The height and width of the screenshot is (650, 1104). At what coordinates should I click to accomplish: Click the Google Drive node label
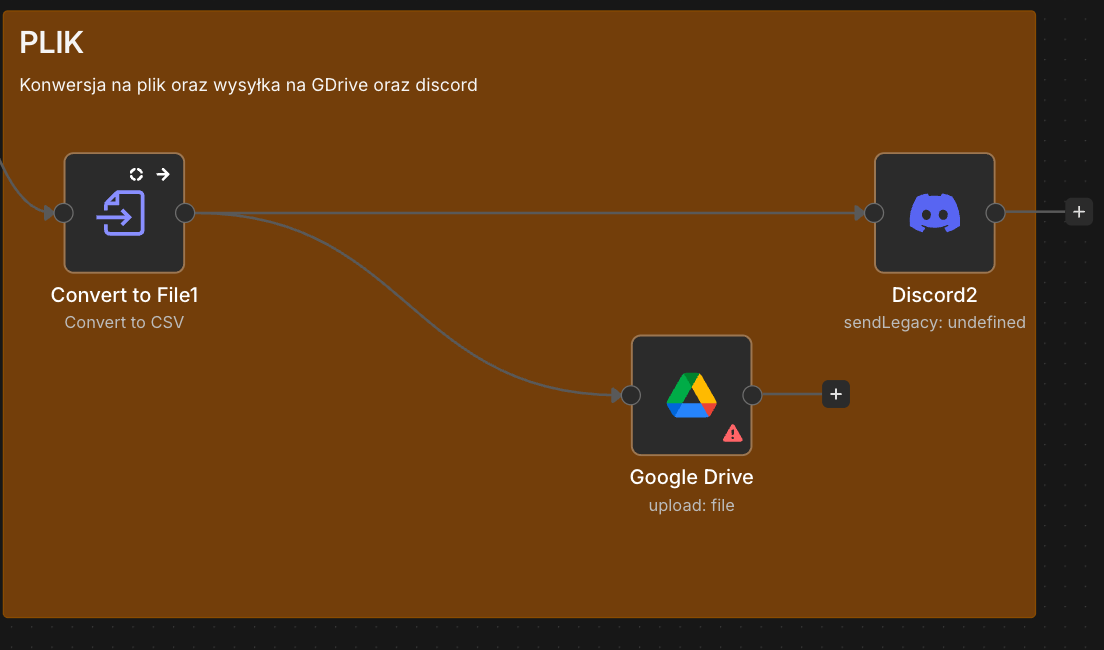691,477
